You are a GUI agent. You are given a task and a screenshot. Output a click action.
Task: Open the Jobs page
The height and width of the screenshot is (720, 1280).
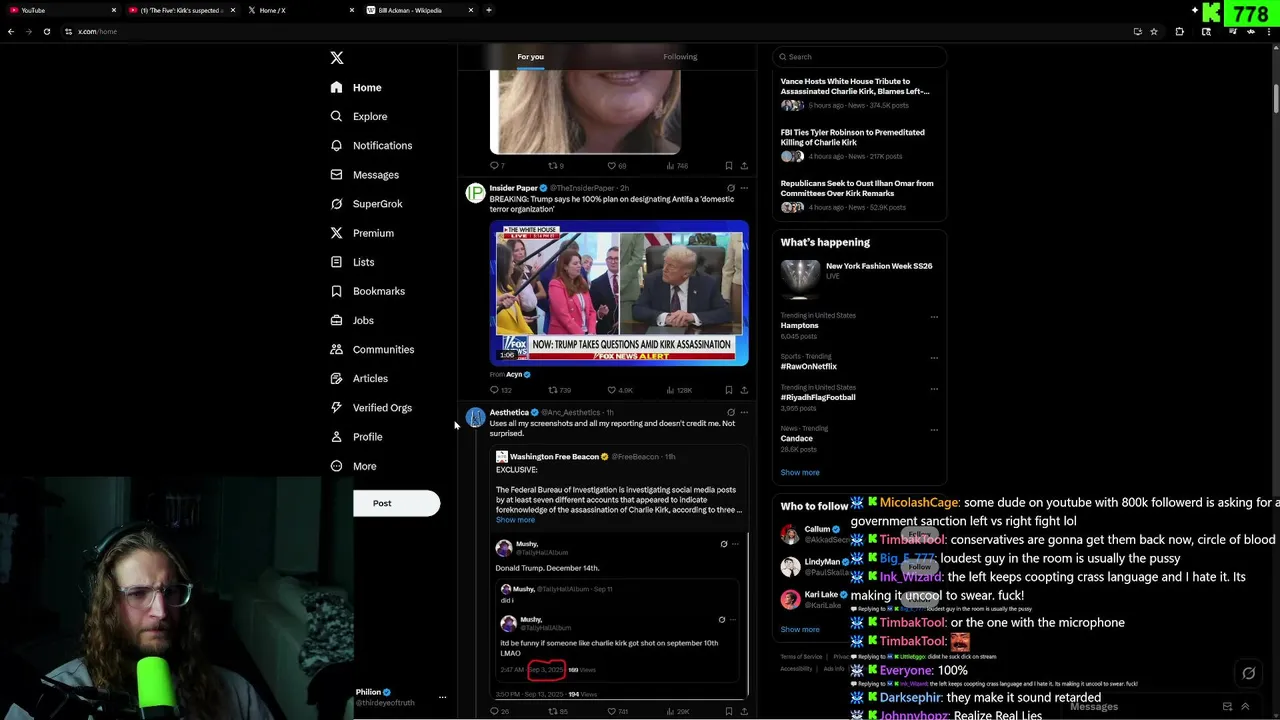352,320
